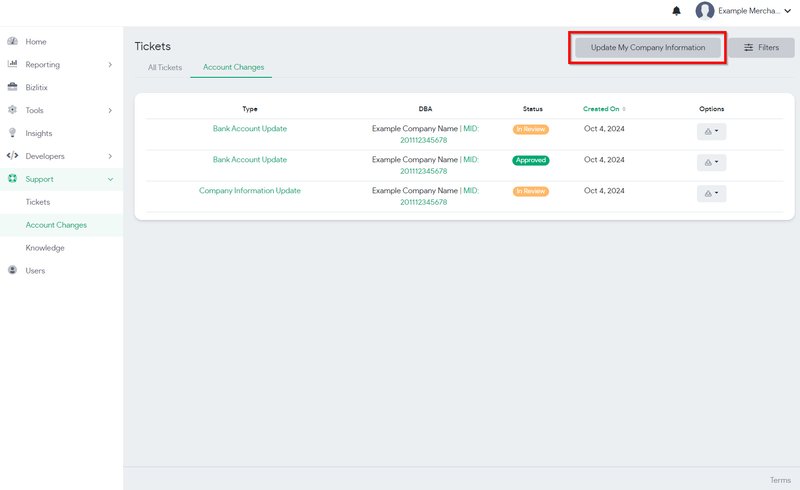Open the Company Information Update ticket link

coord(249,190)
